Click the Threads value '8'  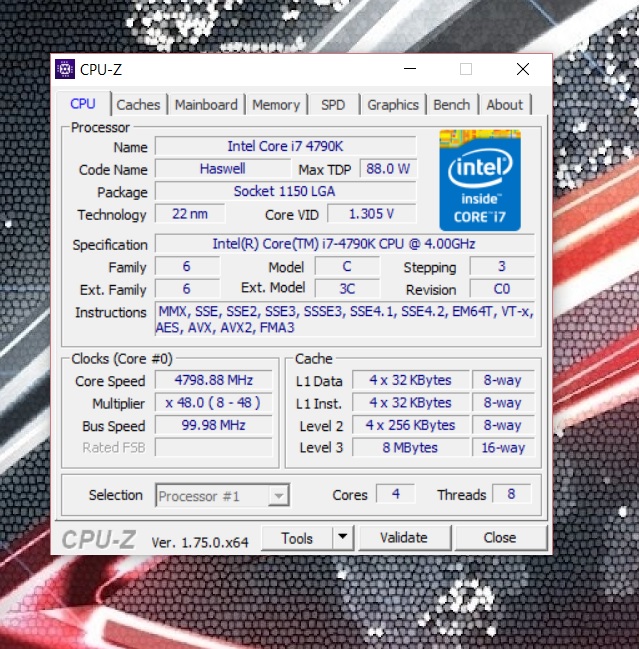pyautogui.click(x=512, y=494)
